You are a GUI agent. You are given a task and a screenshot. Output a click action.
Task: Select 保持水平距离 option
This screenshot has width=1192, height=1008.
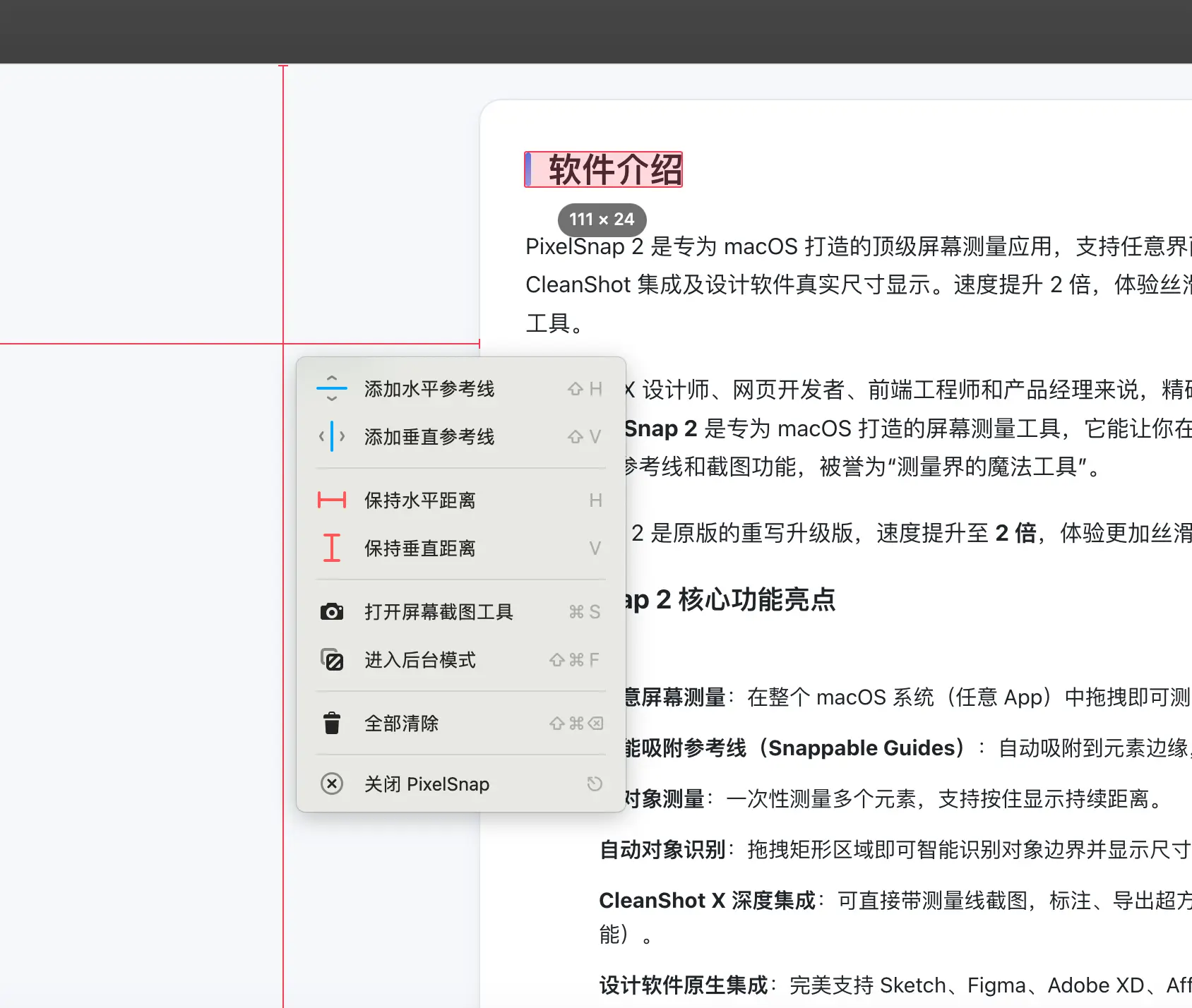point(461,500)
